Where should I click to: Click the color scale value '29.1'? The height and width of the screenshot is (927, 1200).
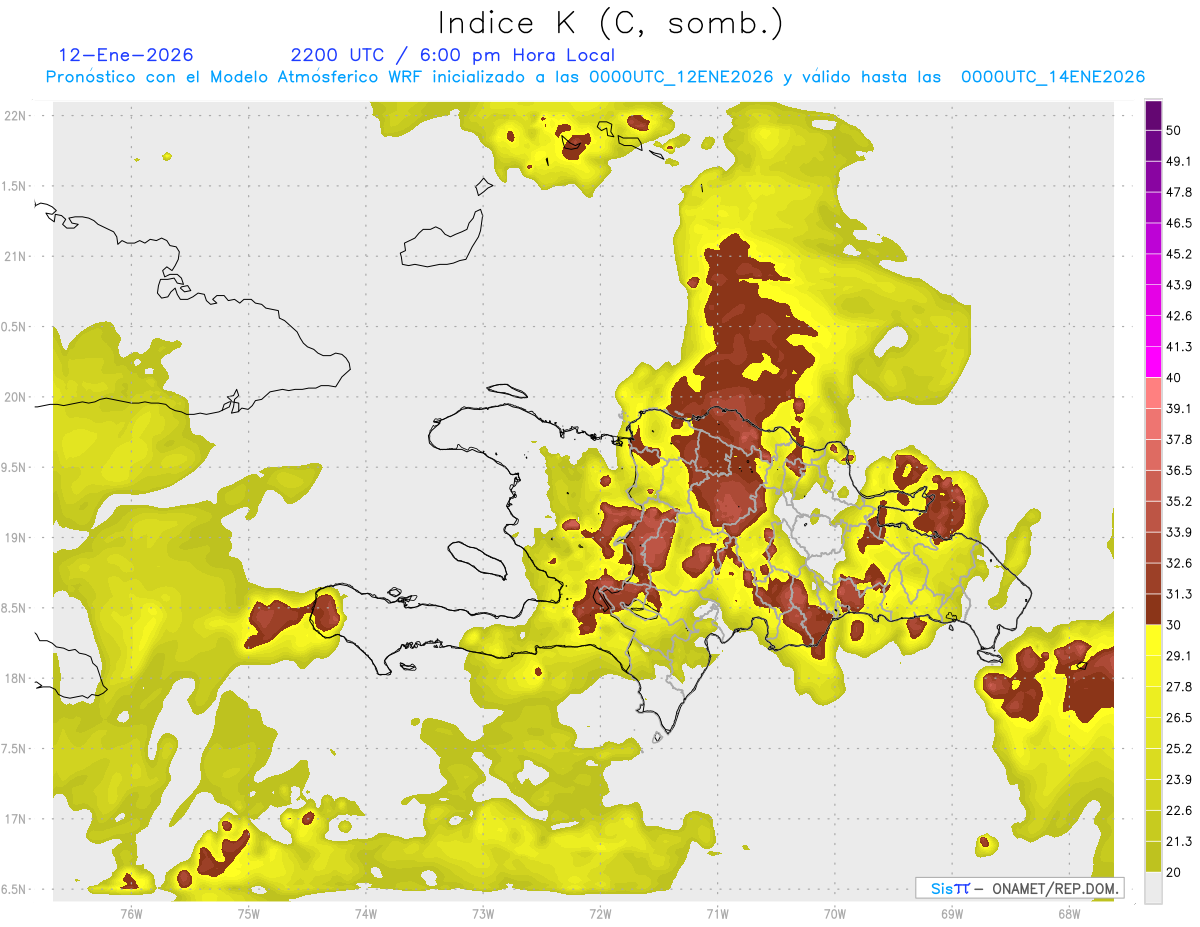tap(1179, 656)
